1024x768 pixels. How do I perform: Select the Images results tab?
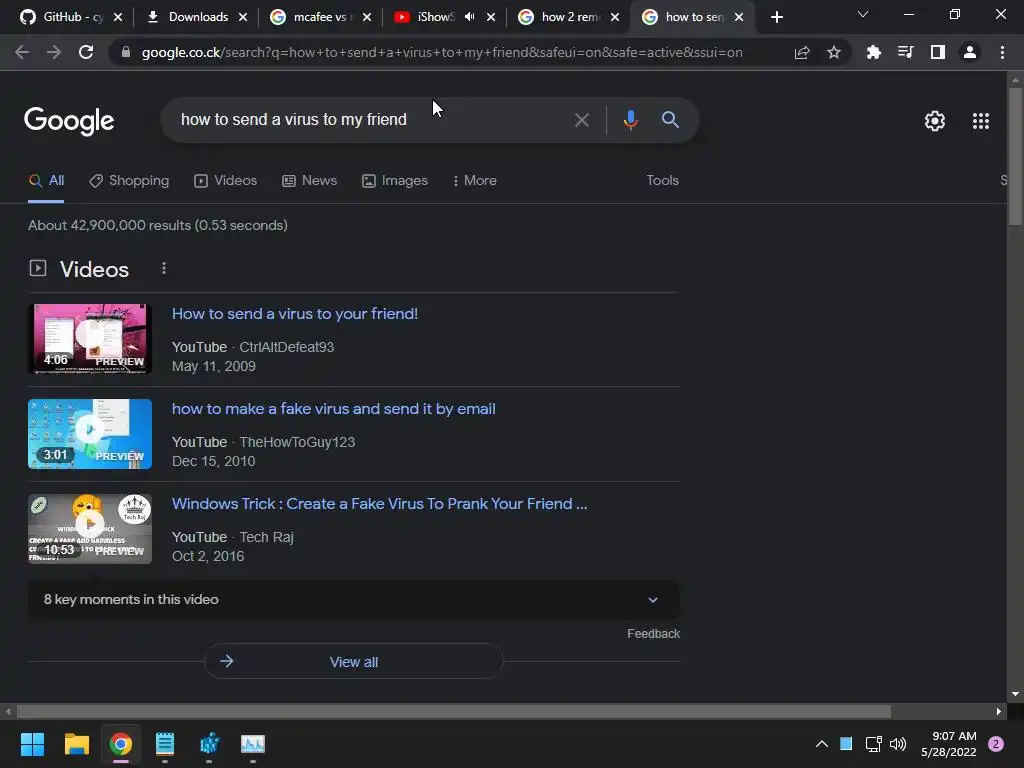pyautogui.click(x=395, y=181)
